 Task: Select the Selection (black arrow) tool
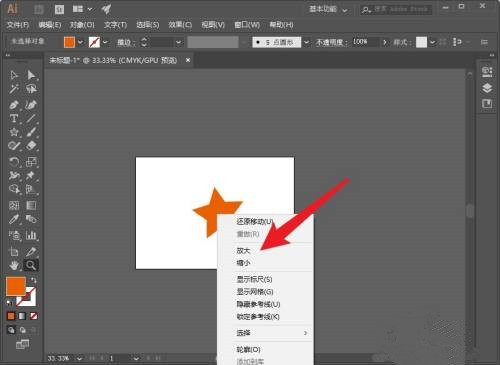(14, 75)
